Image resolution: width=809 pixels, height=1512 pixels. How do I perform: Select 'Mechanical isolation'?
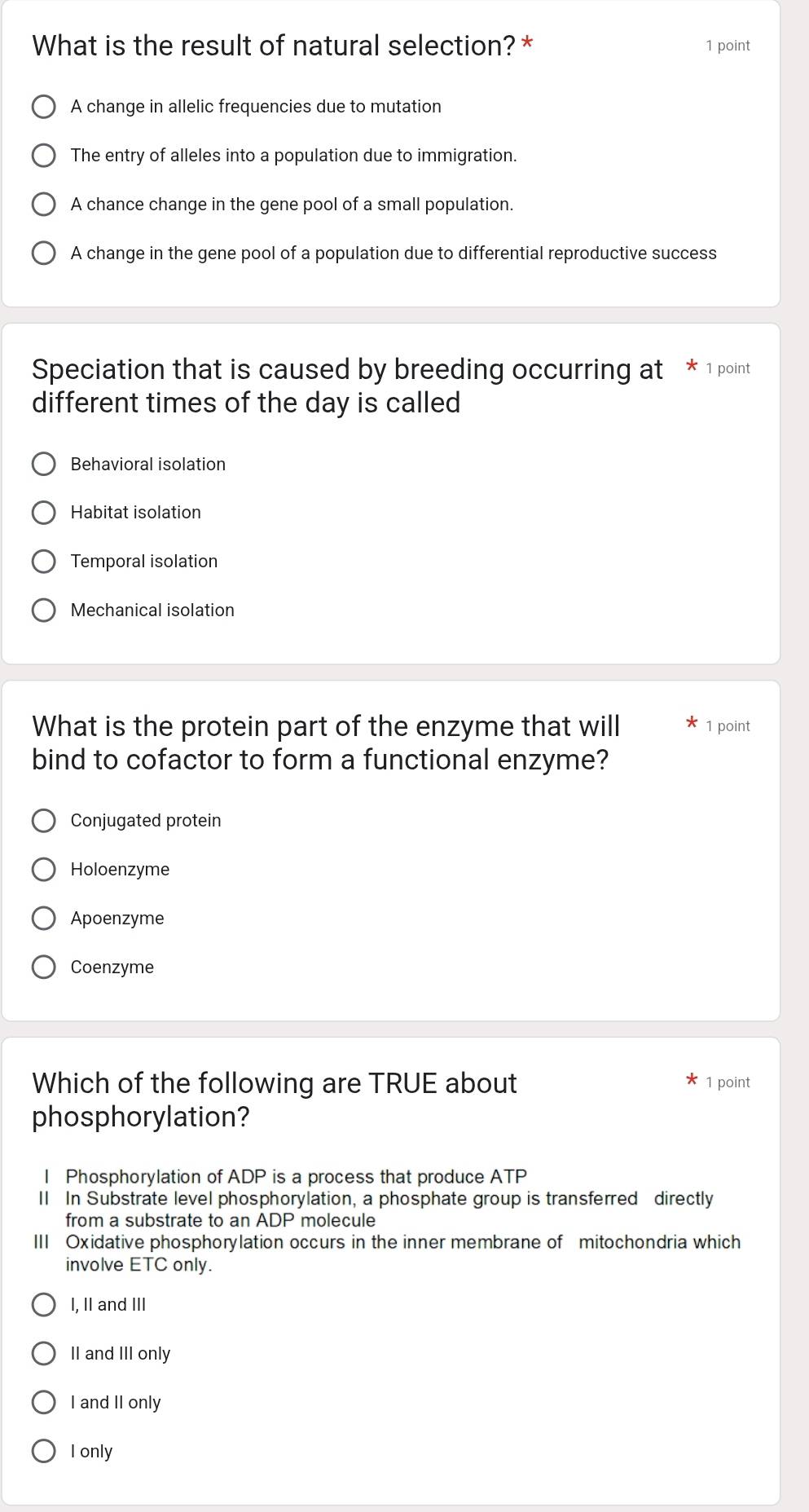pyautogui.click(x=45, y=610)
